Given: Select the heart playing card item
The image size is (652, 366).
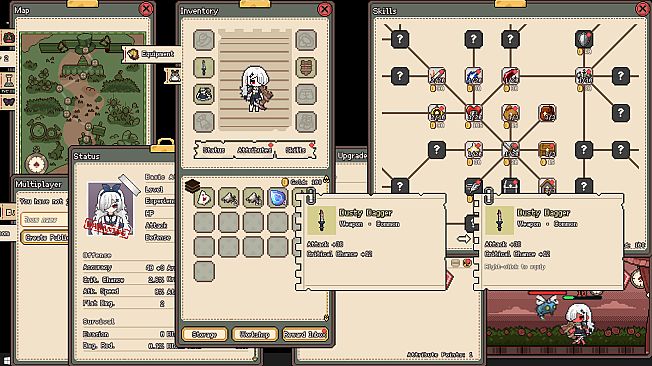Looking at the screenshot, I should pos(204,198).
